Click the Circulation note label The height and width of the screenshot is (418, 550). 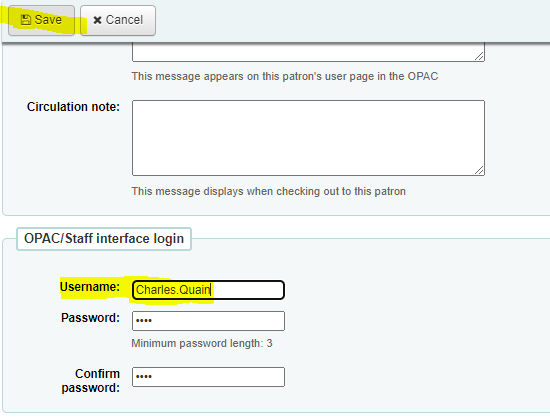(73, 107)
